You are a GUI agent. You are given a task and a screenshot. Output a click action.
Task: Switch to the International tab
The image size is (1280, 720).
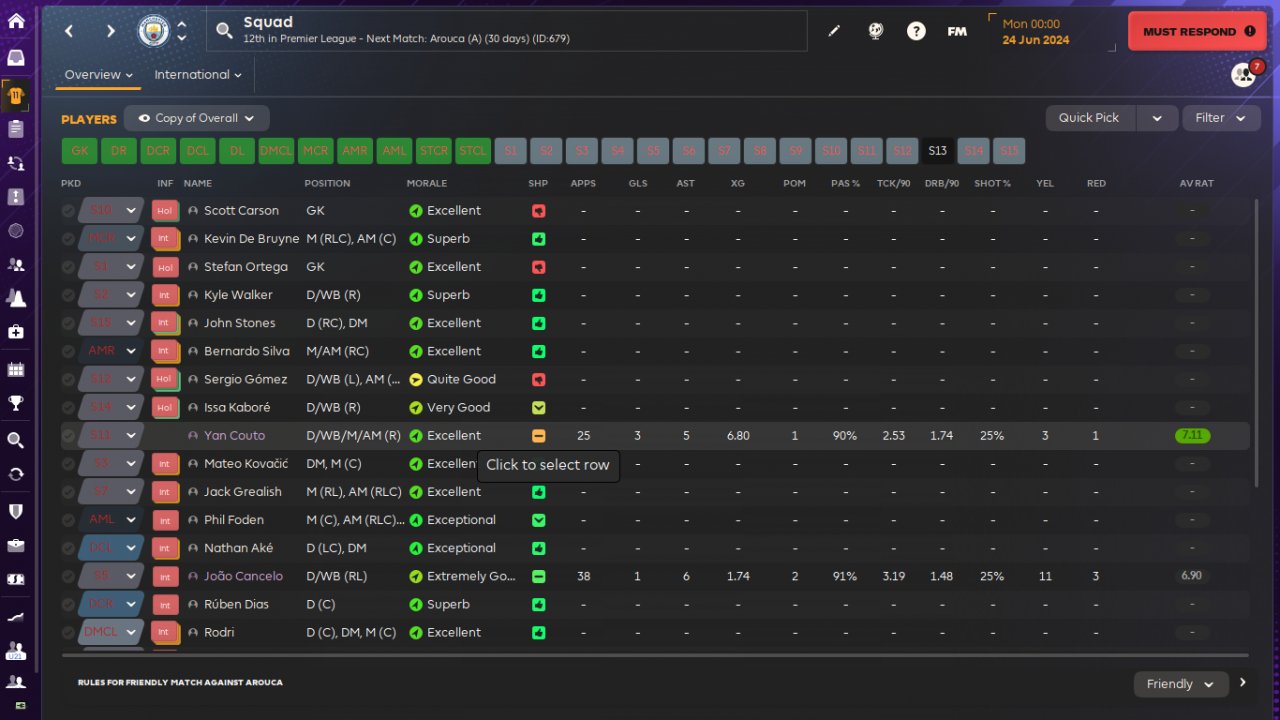(x=198, y=75)
